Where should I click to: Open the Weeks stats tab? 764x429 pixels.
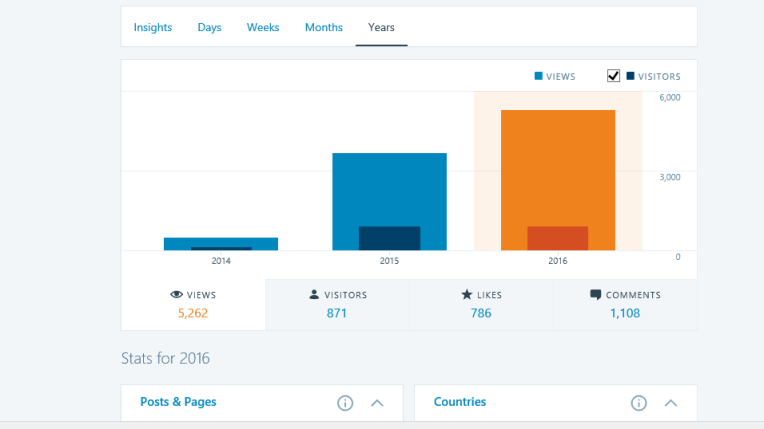[263, 27]
